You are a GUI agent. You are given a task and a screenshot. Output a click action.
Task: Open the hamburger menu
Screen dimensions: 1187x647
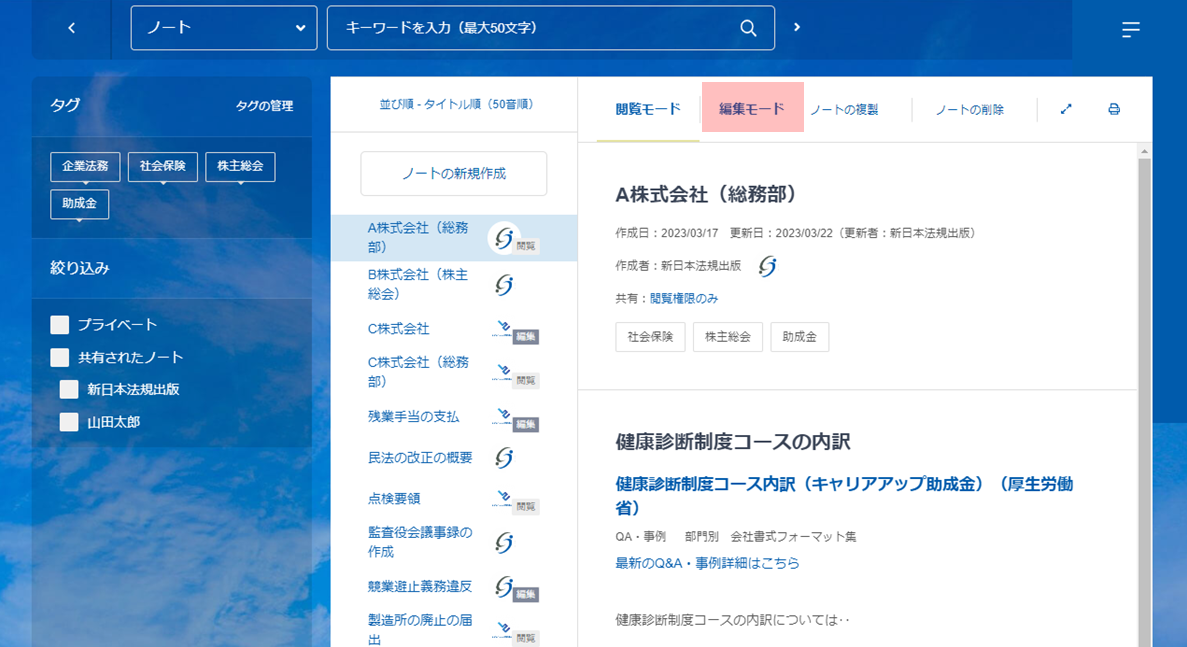[1130, 30]
